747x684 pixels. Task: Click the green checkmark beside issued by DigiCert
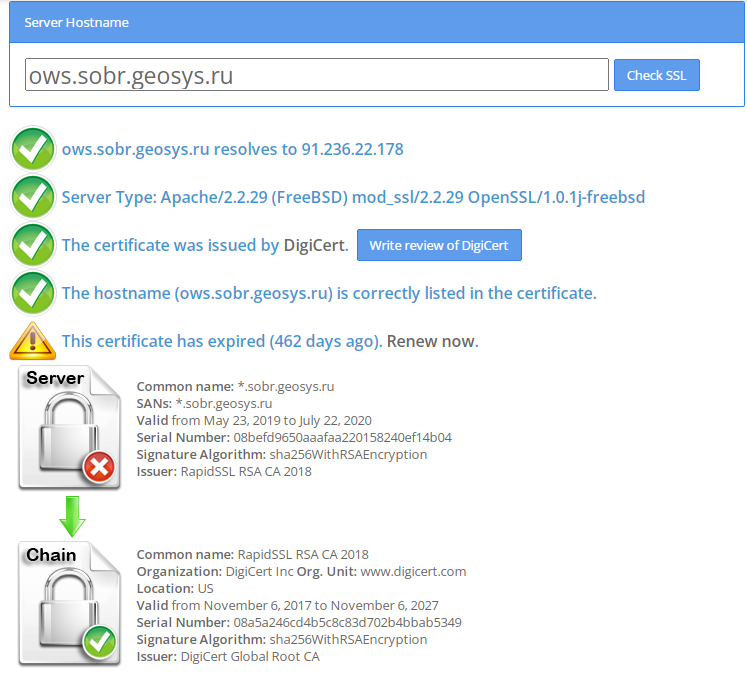[x=33, y=245]
